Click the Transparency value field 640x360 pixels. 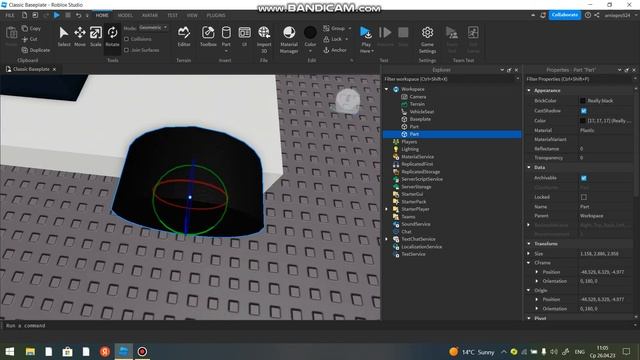606,158
